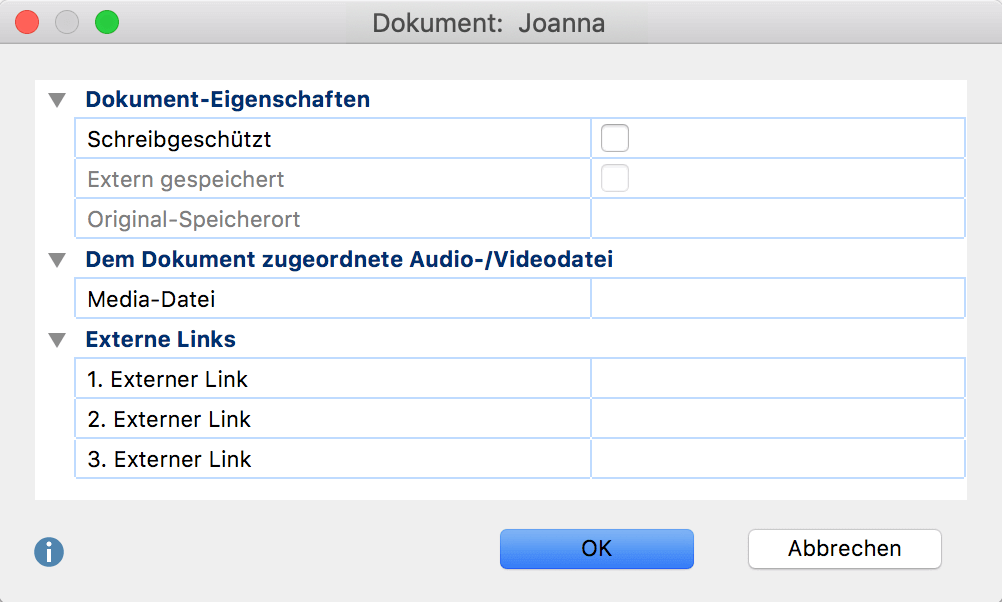Select the Media-Datei row label
Image resolution: width=1002 pixels, height=602 pixels.
coord(151,299)
